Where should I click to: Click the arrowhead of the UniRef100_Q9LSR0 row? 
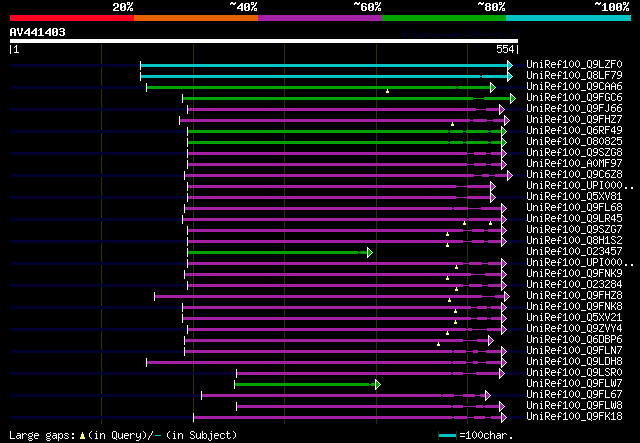[x=502, y=373]
